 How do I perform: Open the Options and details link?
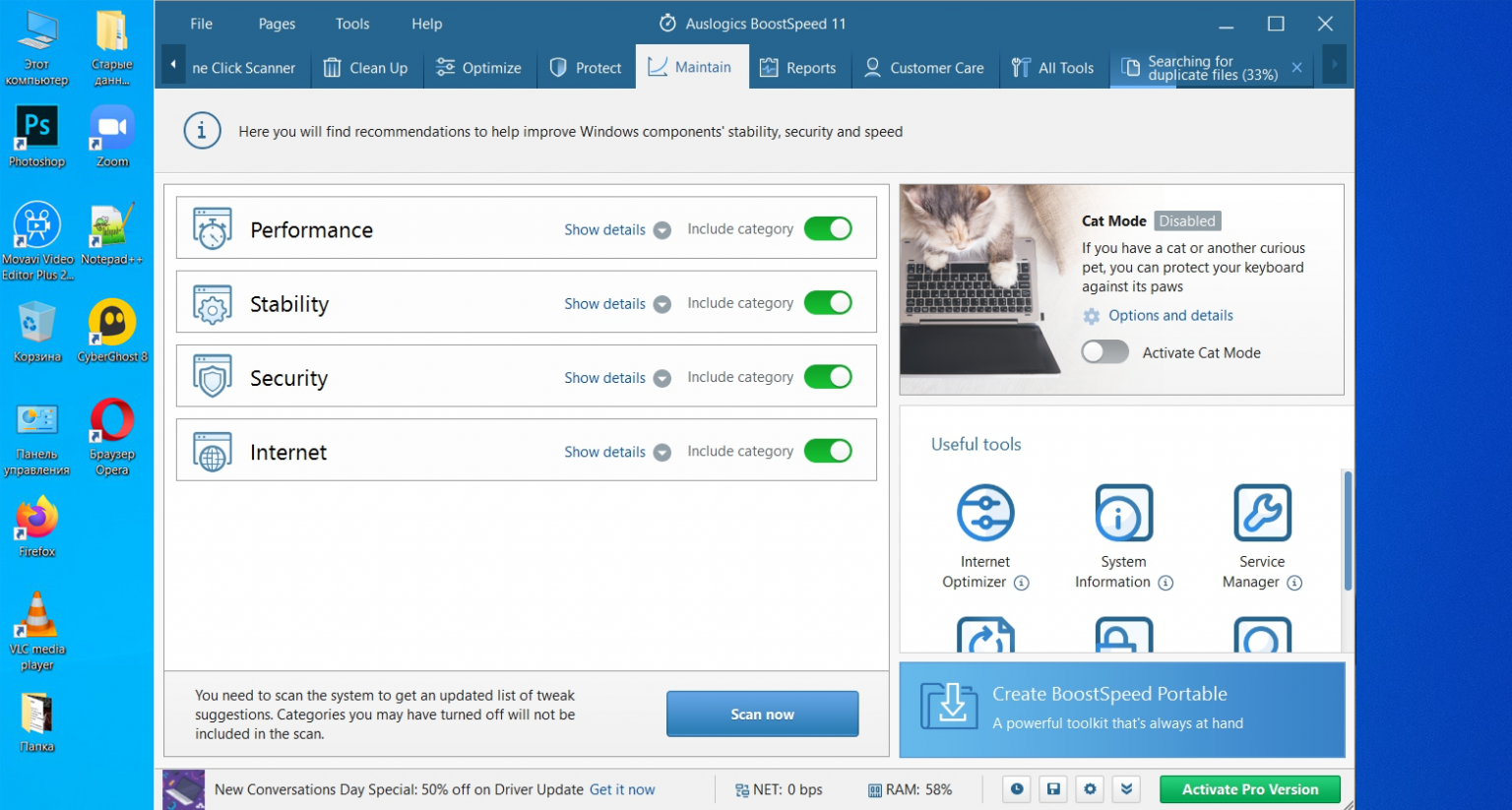[x=1170, y=315]
